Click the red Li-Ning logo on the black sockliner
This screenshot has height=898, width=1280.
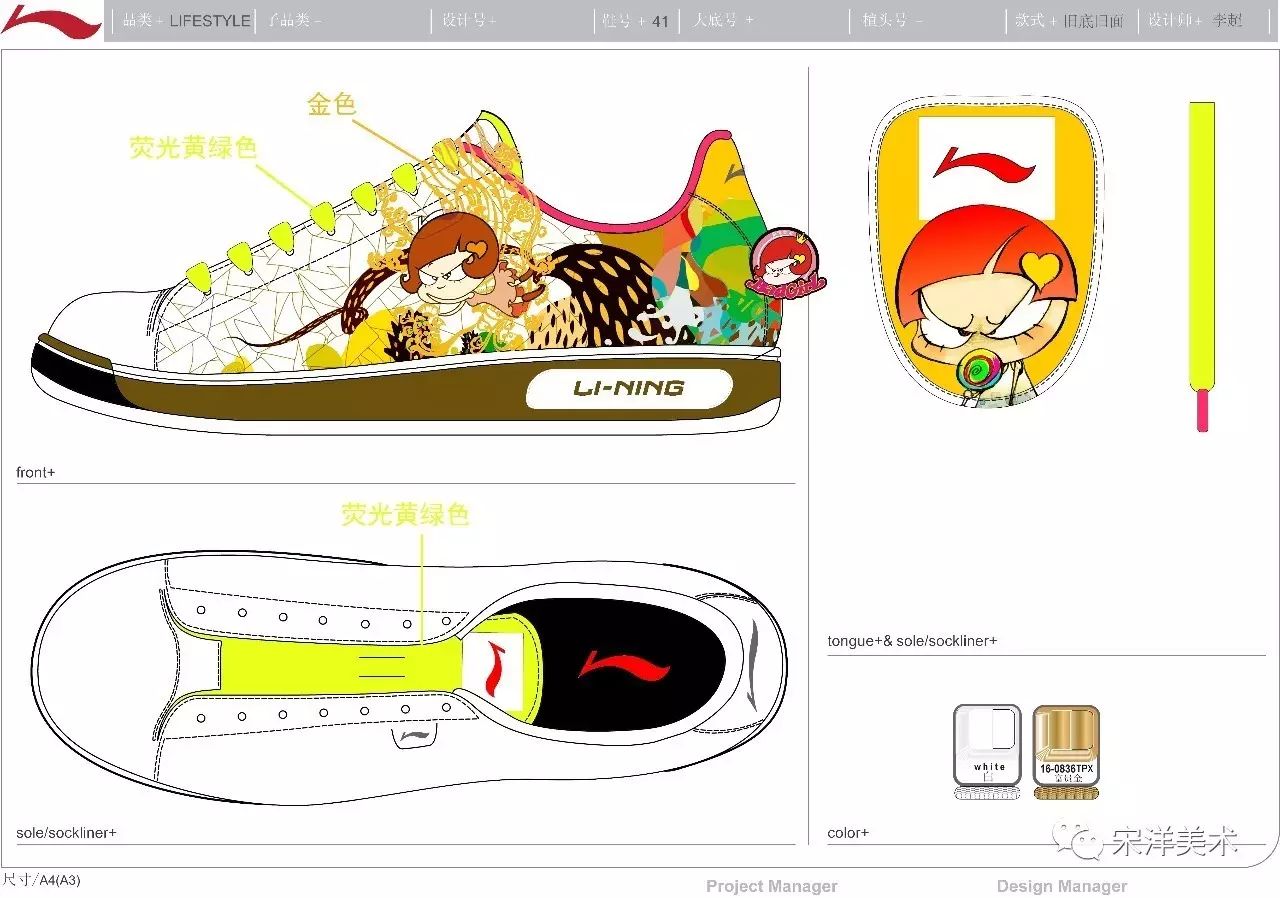click(x=623, y=668)
